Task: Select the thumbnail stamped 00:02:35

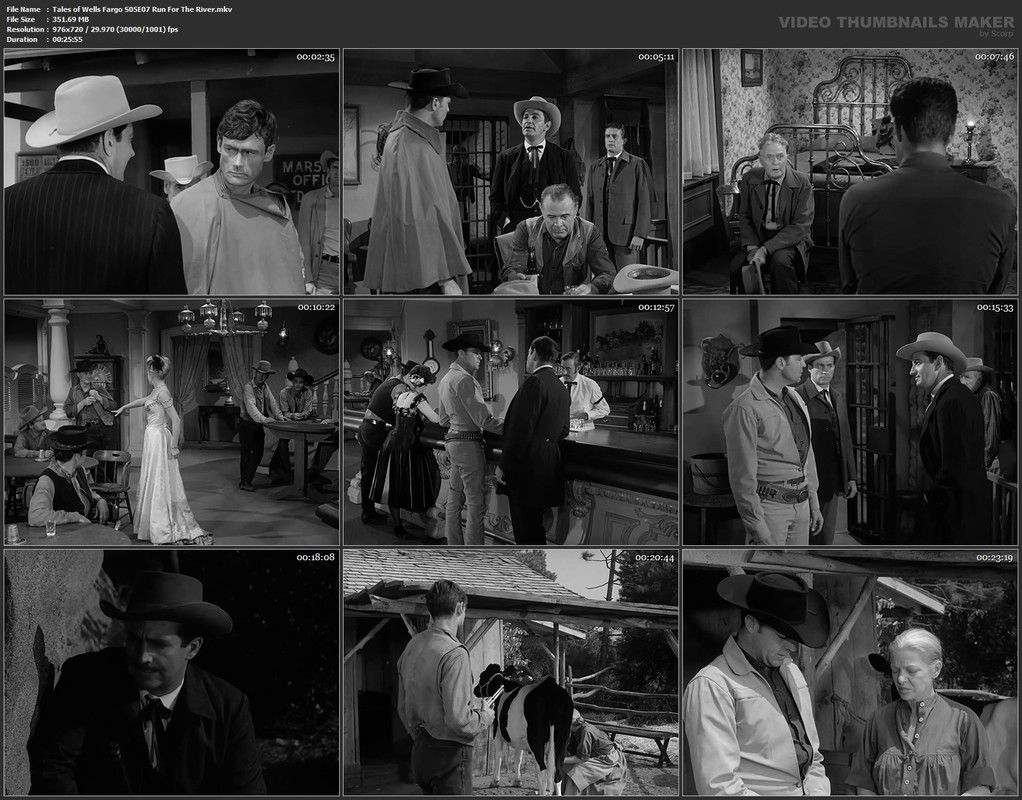Action: [x=171, y=171]
